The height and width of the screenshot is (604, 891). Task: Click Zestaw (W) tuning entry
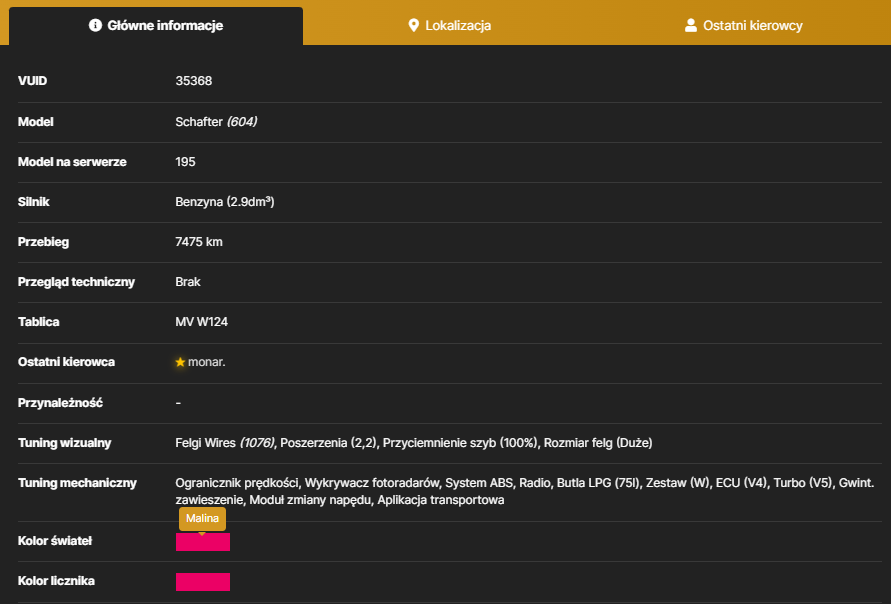pyautogui.click(x=678, y=483)
